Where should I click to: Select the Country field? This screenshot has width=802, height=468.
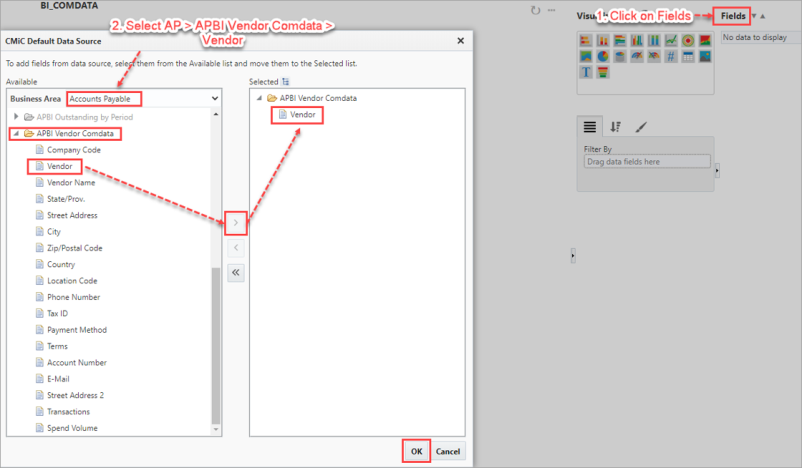(x=61, y=264)
